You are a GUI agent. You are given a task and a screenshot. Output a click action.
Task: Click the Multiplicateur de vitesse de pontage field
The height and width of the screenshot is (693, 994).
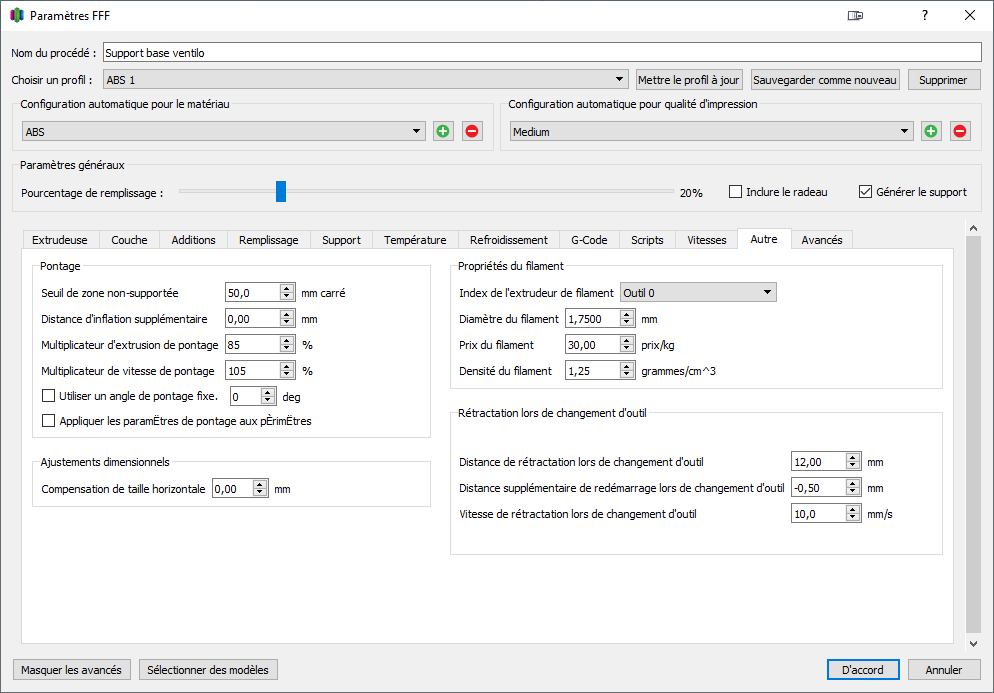(x=253, y=370)
